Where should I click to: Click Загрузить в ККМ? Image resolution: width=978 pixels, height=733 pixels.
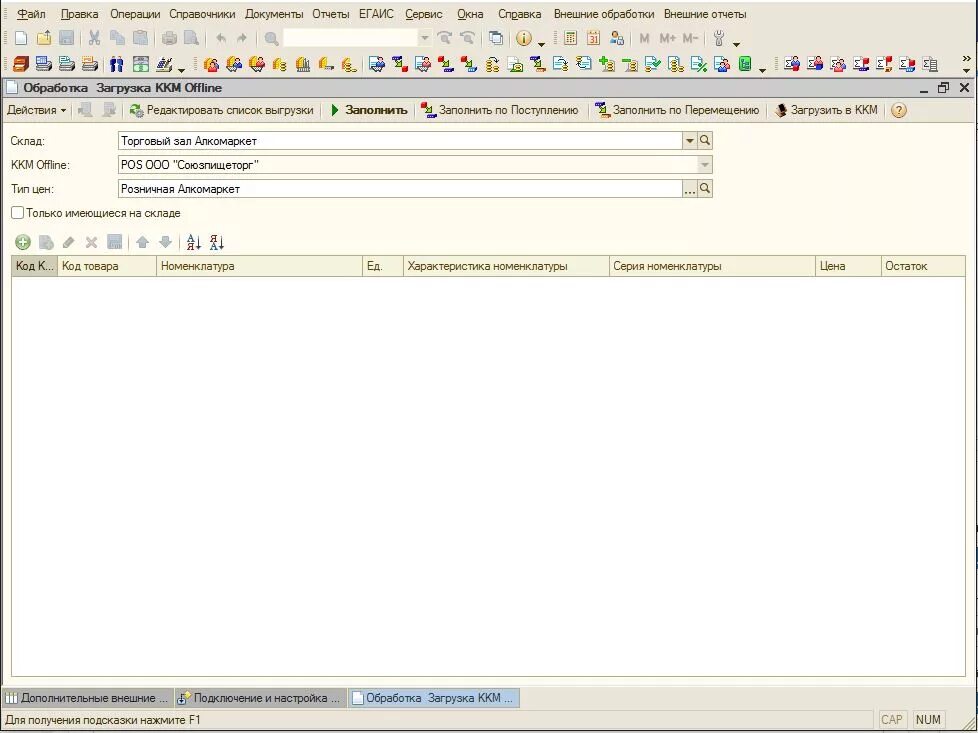[x=826, y=110]
